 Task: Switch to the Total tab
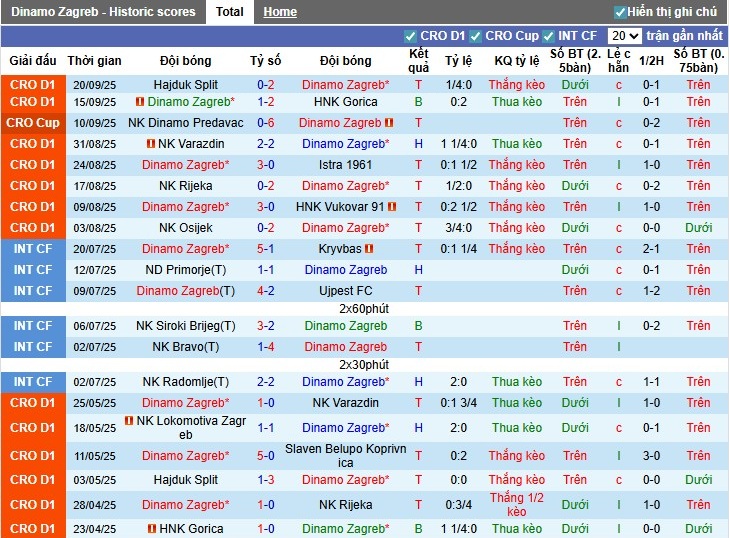click(229, 12)
